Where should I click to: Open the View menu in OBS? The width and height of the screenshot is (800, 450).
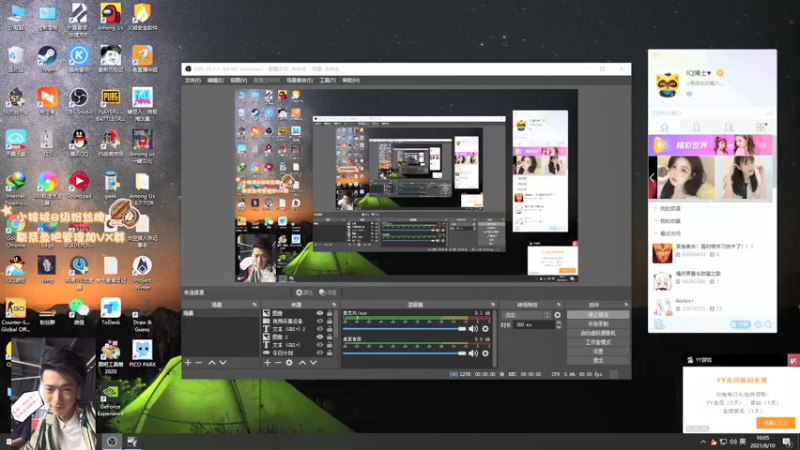tap(238, 80)
